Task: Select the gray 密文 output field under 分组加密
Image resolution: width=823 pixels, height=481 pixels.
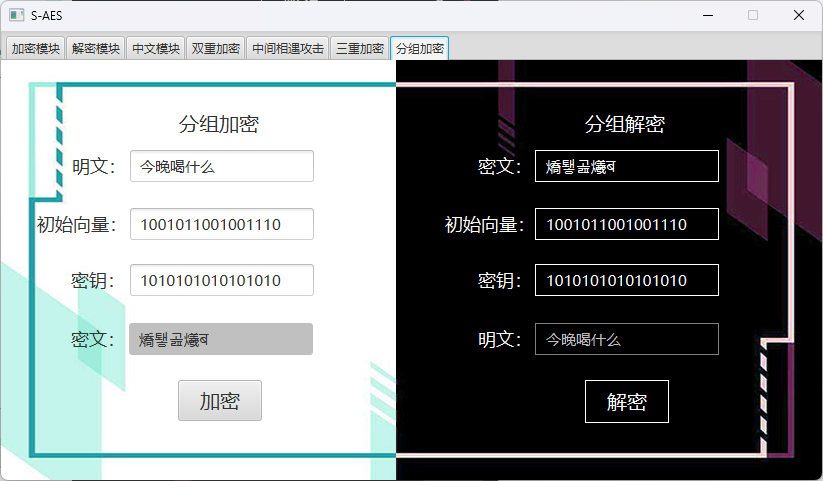Action: [x=220, y=339]
